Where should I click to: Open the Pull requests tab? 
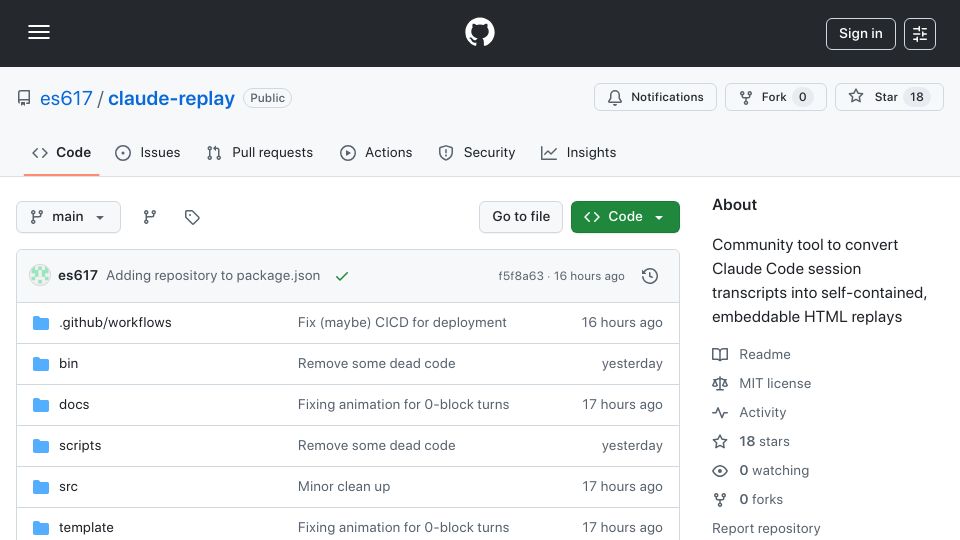pos(260,152)
